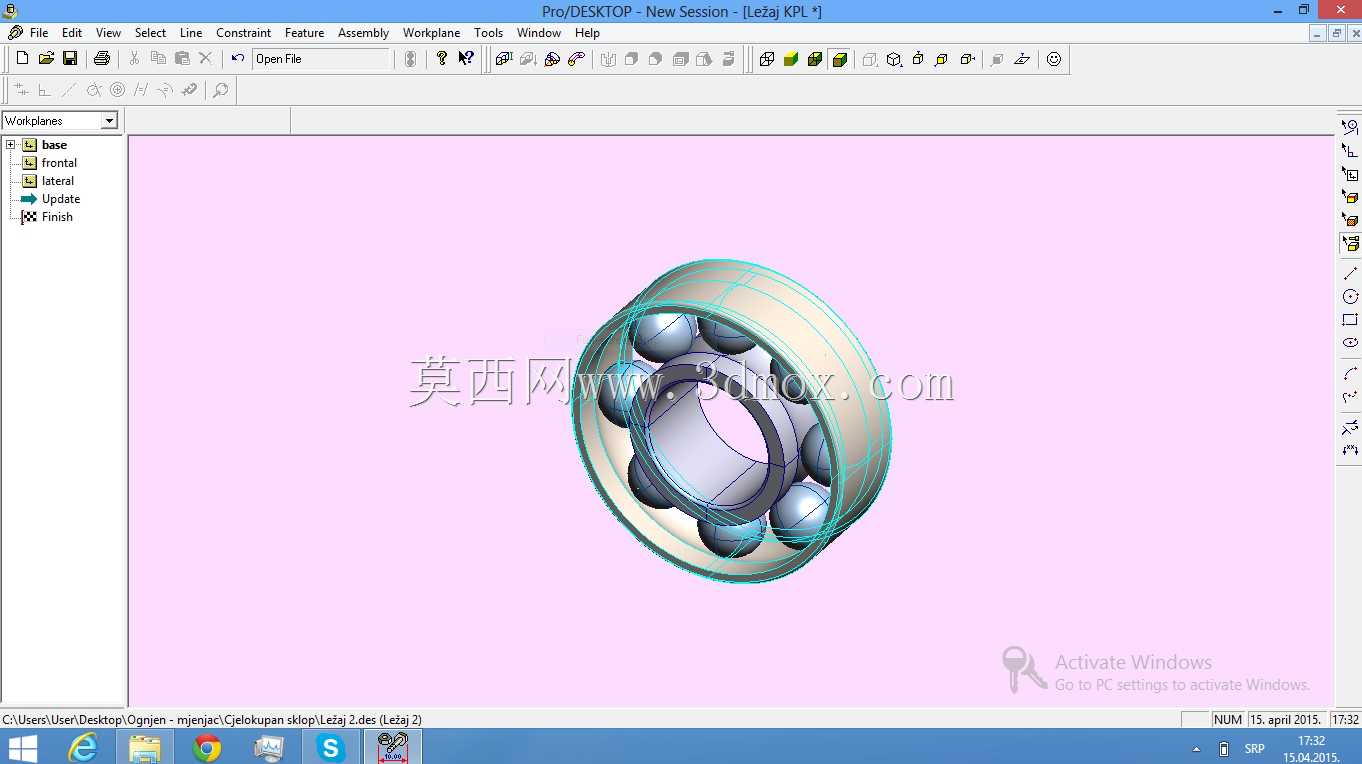The image size is (1362, 764).
Task: Click Finish in the browser tree
Action: pyautogui.click(x=57, y=217)
